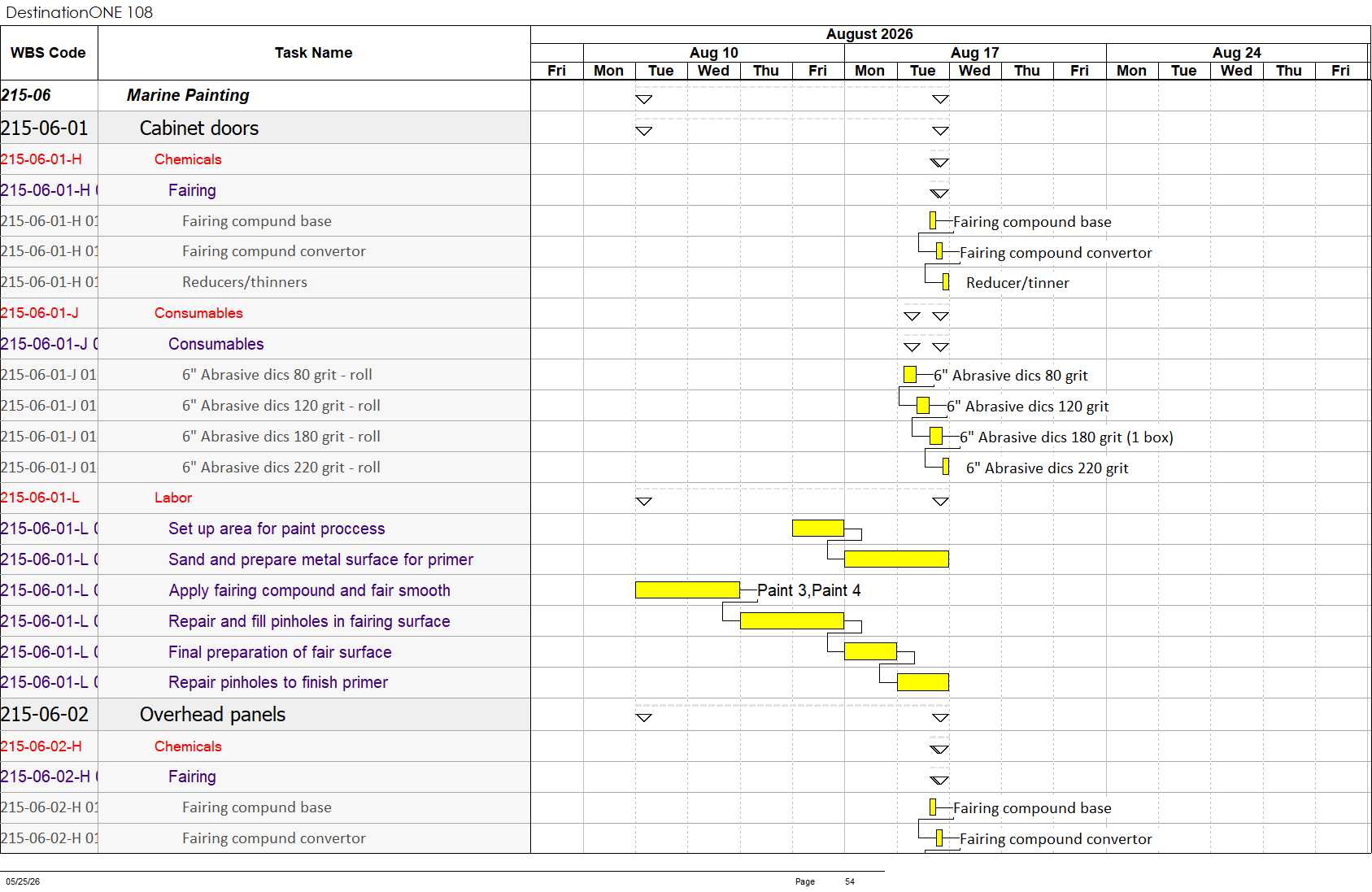Screen dimensions: 1372x892
Task: Select the yellow bar beside the 180 grit (1 box) label
Action: (x=936, y=436)
